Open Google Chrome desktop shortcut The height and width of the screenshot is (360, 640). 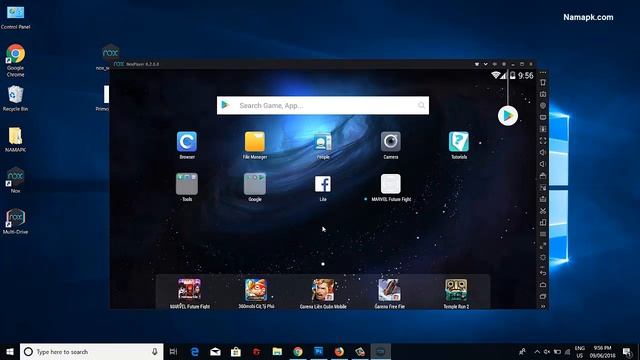16,60
